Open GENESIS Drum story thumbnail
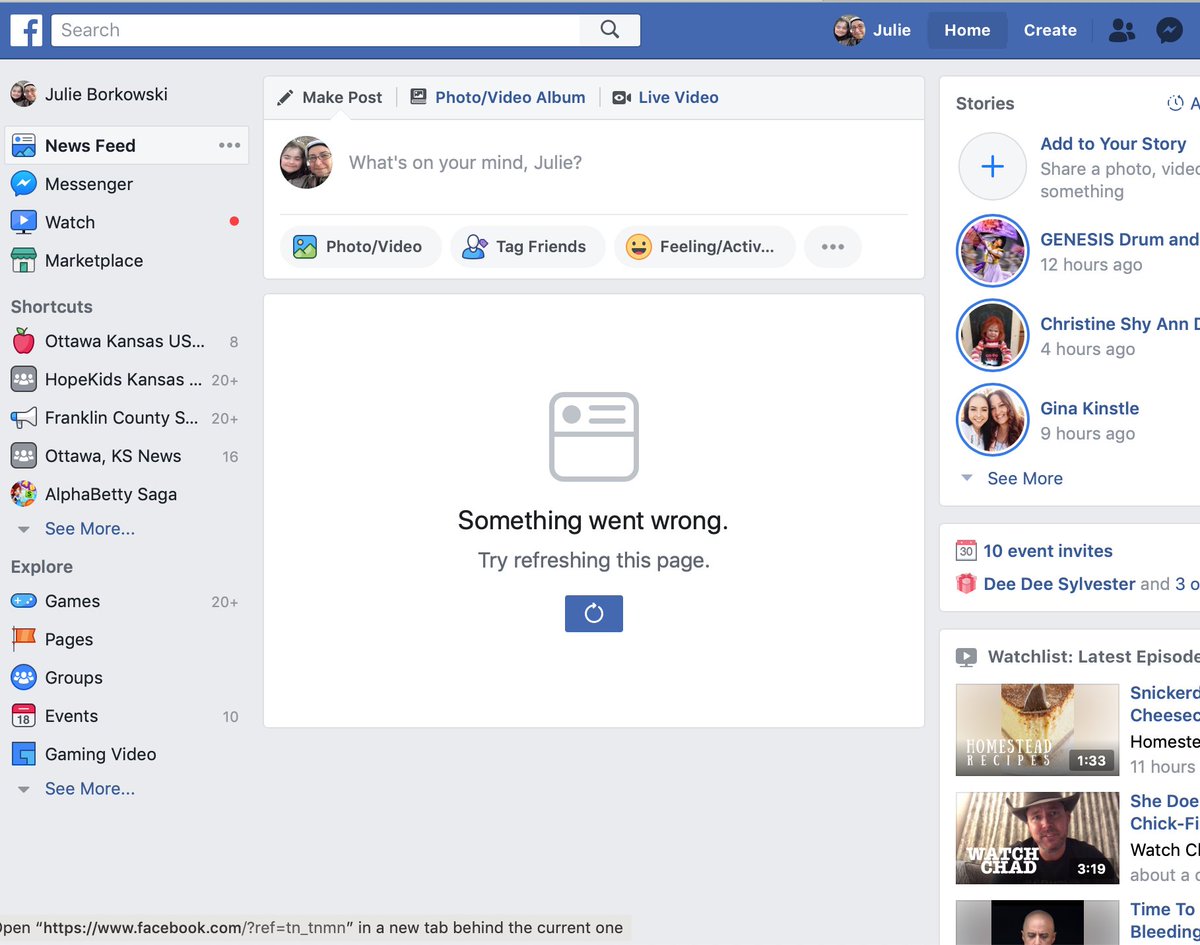Screen dimensions: 1200x945 tap(992, 251)
